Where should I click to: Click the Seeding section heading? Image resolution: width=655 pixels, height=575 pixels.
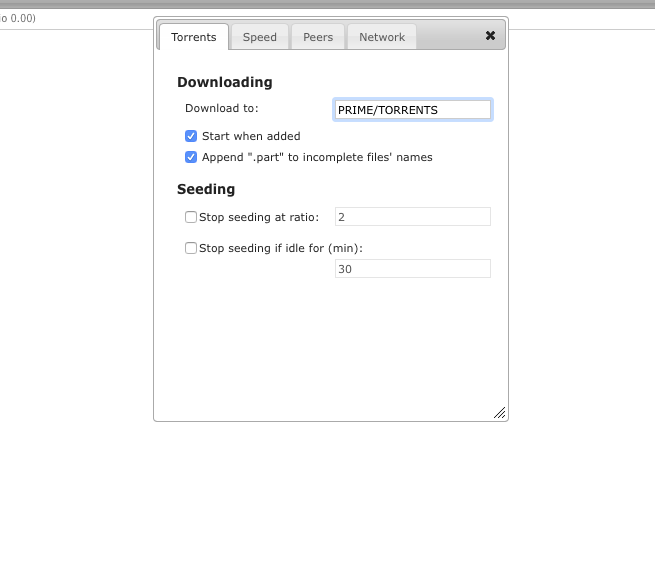pos(206,189)
